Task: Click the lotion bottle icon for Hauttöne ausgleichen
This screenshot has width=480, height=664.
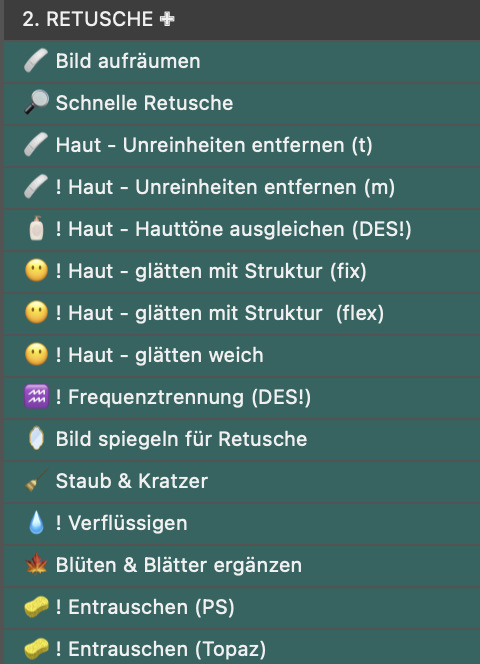Action: point(36,229)
